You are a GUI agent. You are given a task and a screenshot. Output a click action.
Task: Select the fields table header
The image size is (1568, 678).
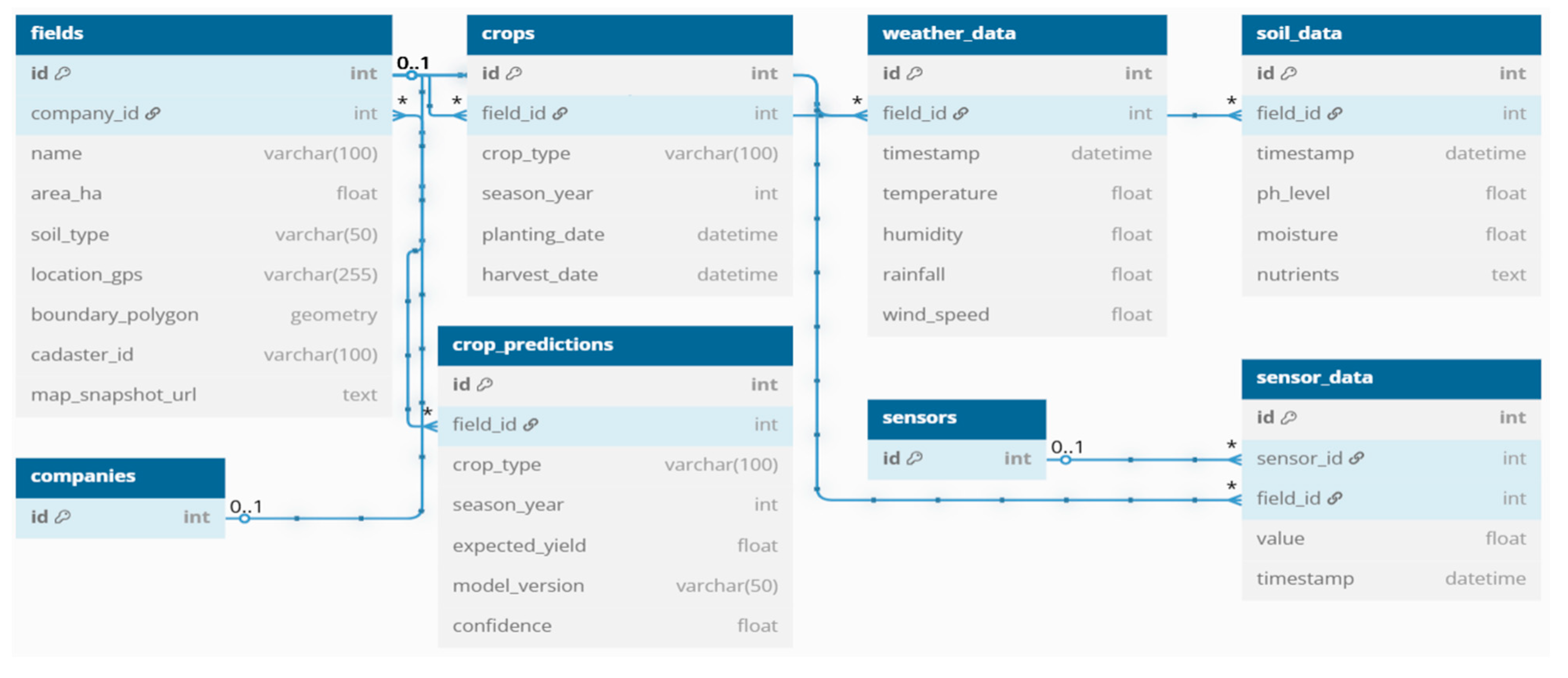tap(203, 33)
